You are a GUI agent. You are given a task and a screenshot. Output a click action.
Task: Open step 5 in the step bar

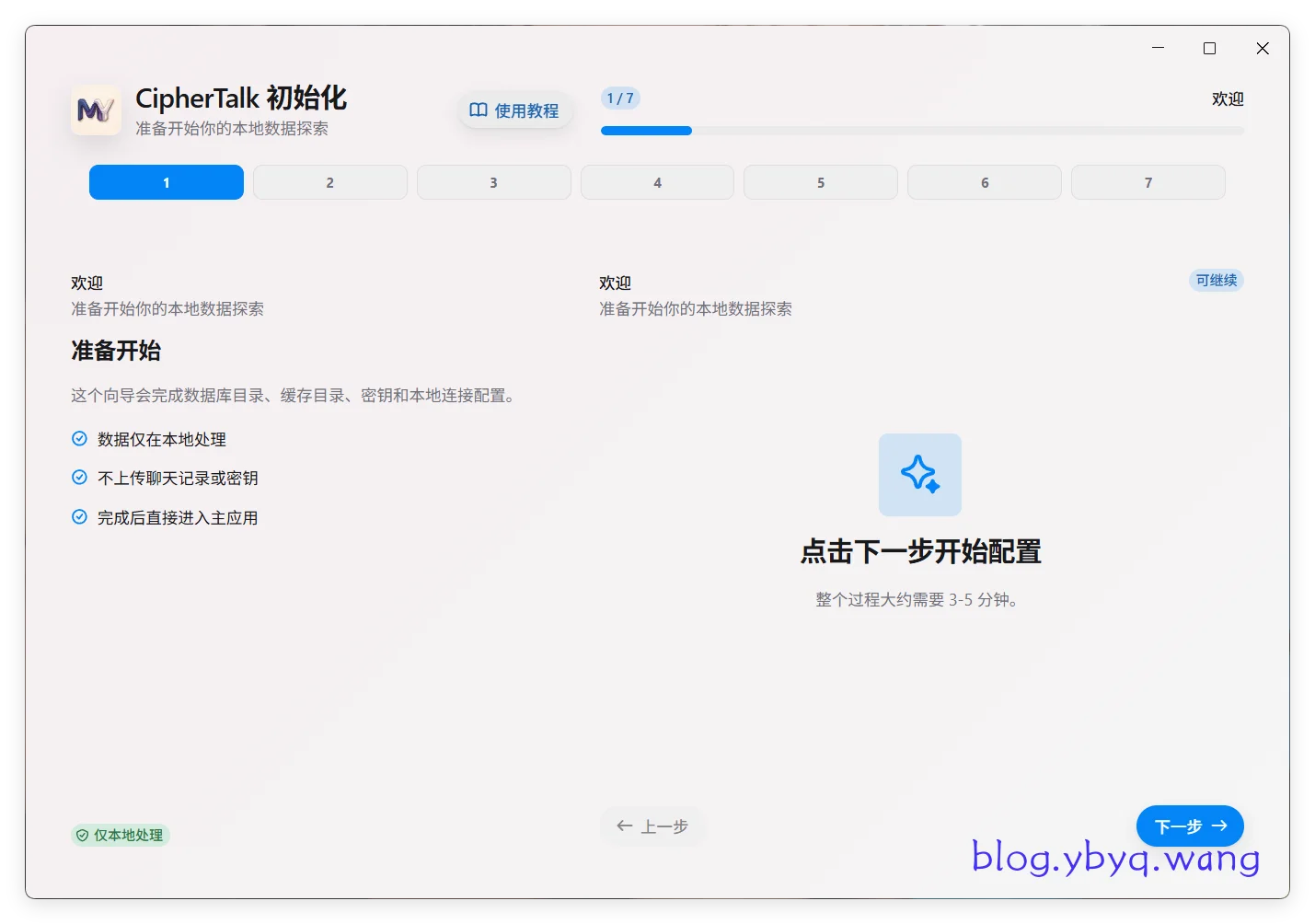click(x=821, y=182)
